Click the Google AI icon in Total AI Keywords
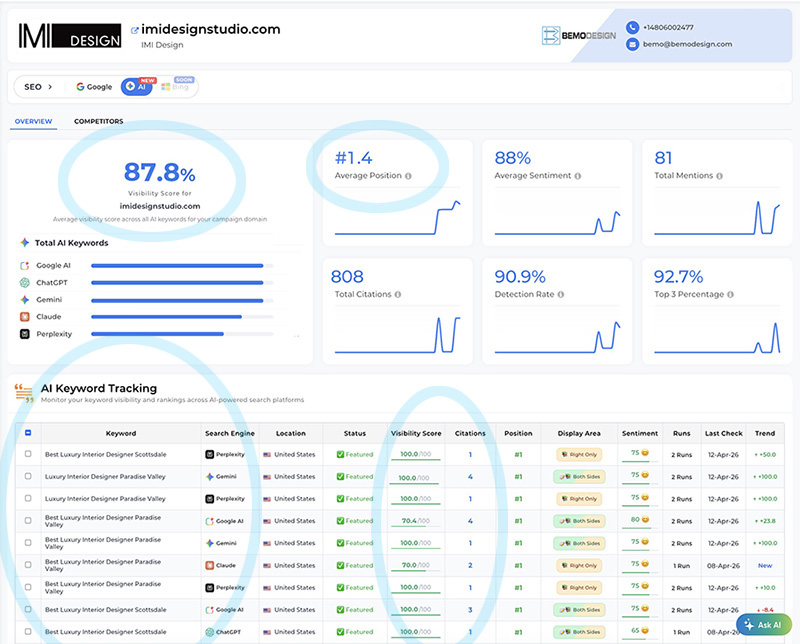 24,265
